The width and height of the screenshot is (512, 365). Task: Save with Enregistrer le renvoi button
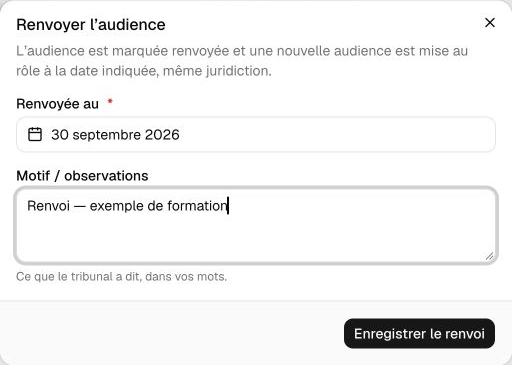[x=419, y=334]
